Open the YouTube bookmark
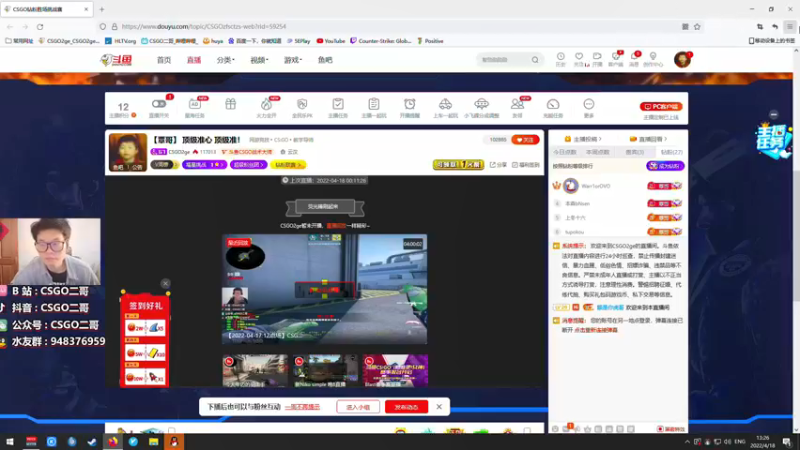Viewport: 800px width, 450px height. (x=331, y=41)
